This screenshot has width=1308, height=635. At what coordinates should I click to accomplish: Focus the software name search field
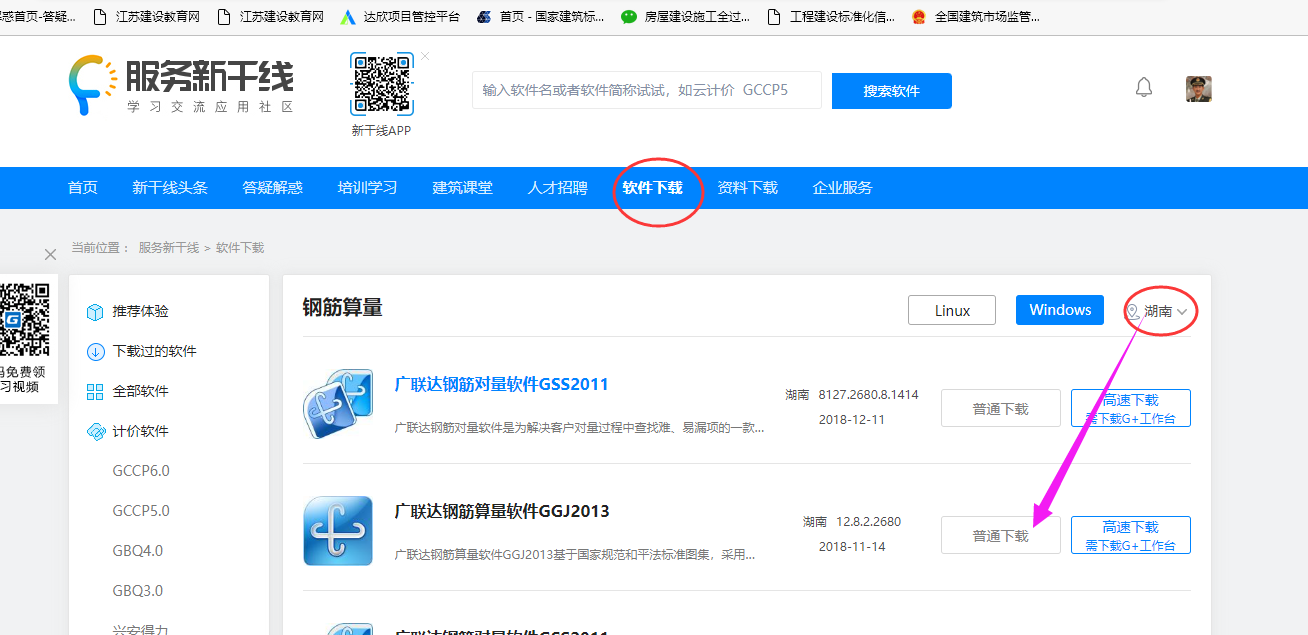647,90
